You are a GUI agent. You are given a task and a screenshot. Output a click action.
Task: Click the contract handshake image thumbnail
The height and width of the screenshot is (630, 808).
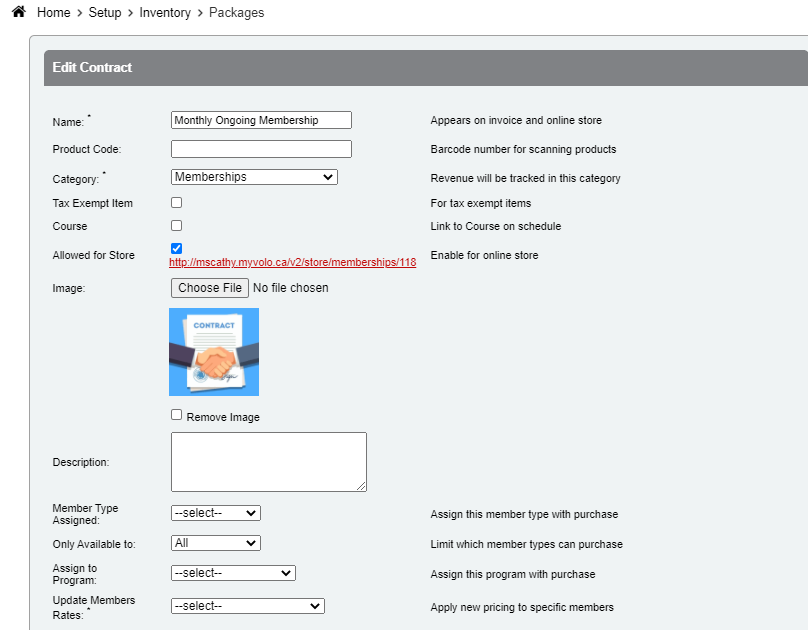(214, 352)
